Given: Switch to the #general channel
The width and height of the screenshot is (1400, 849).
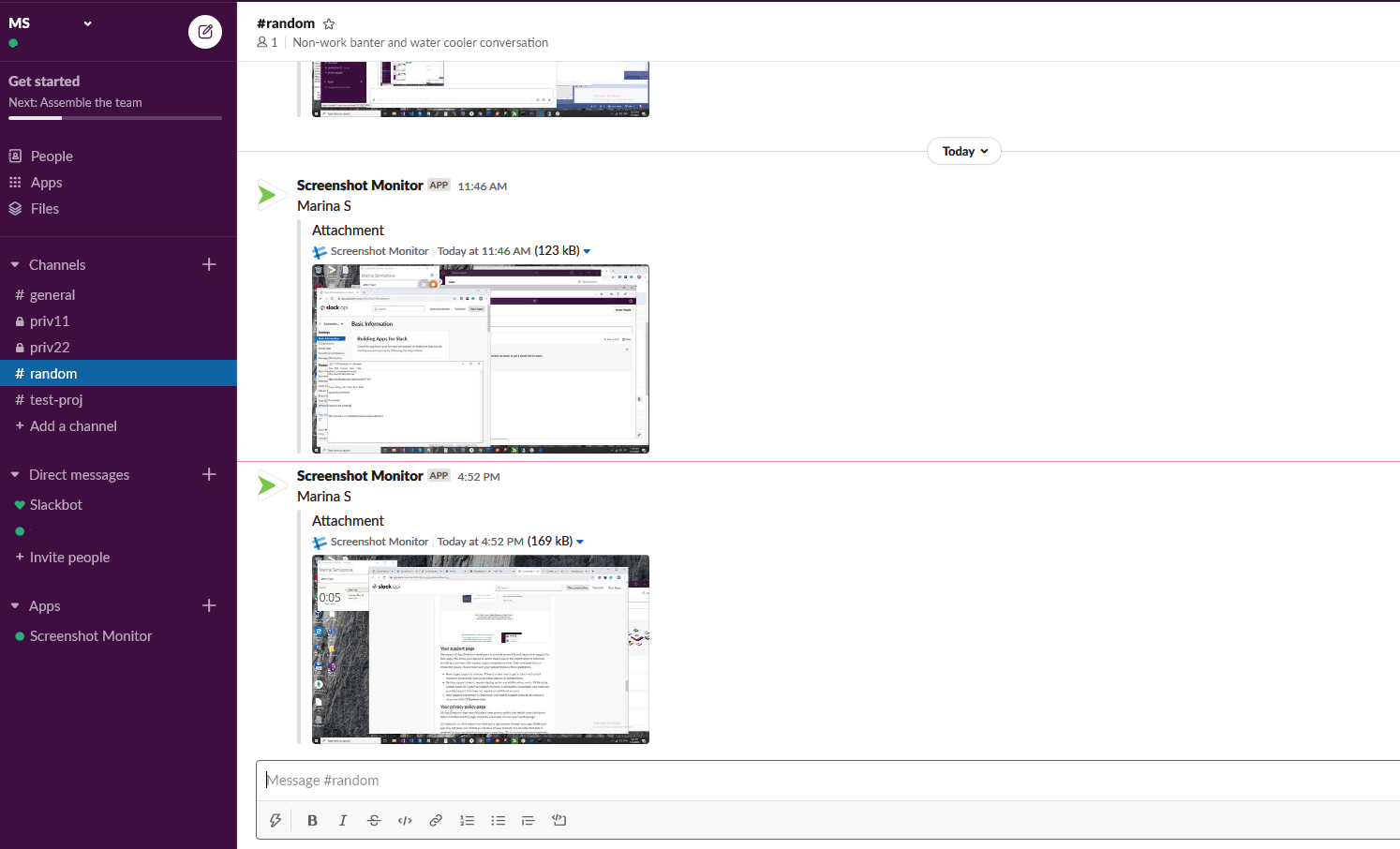Looking at the screenshot, I should coord(52,294).
